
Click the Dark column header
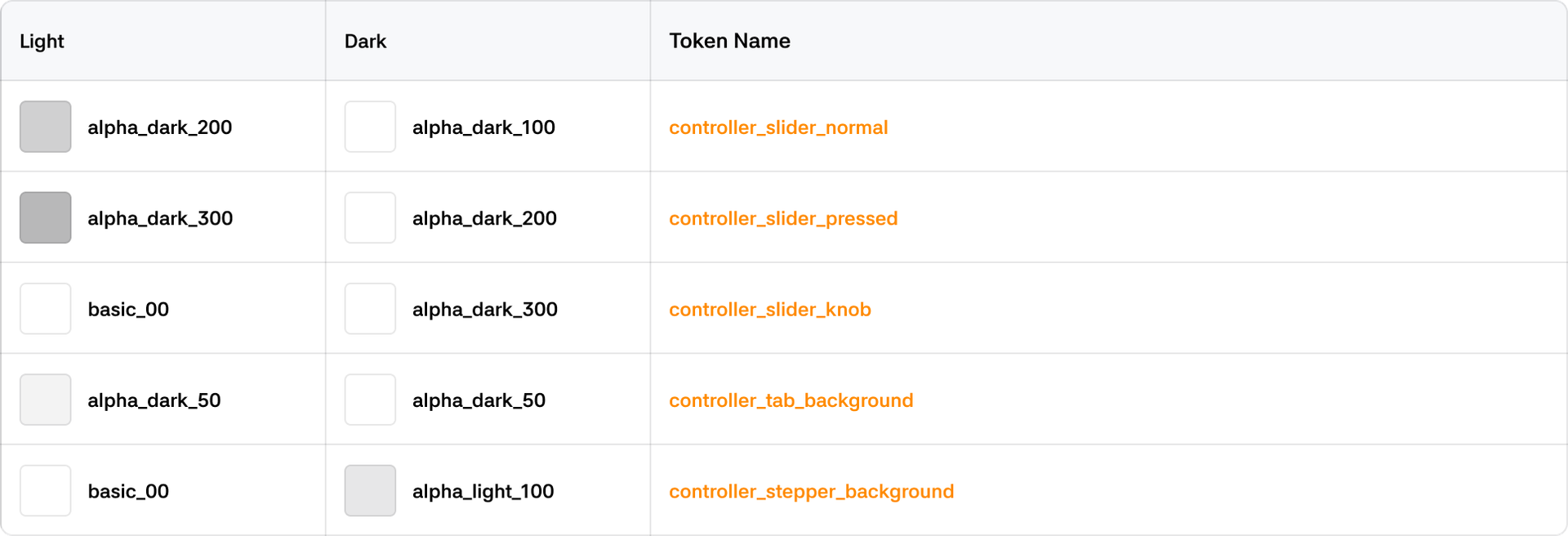(x=365, y=41)
